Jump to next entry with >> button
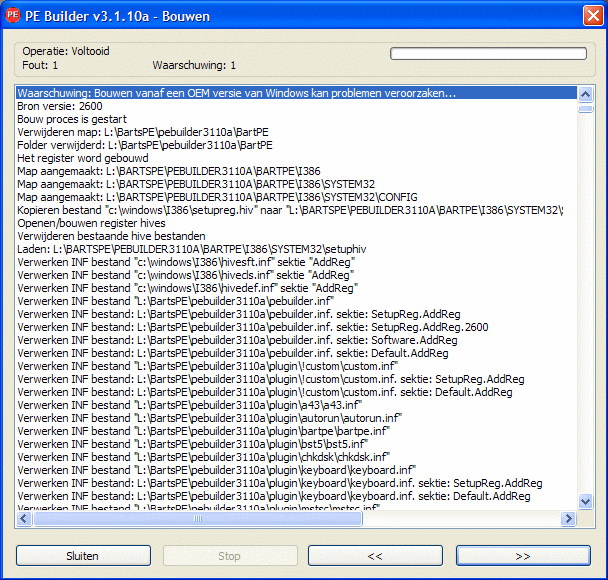Image resolution: width=608 pixels, height=580 pixels. pos(523,556)
